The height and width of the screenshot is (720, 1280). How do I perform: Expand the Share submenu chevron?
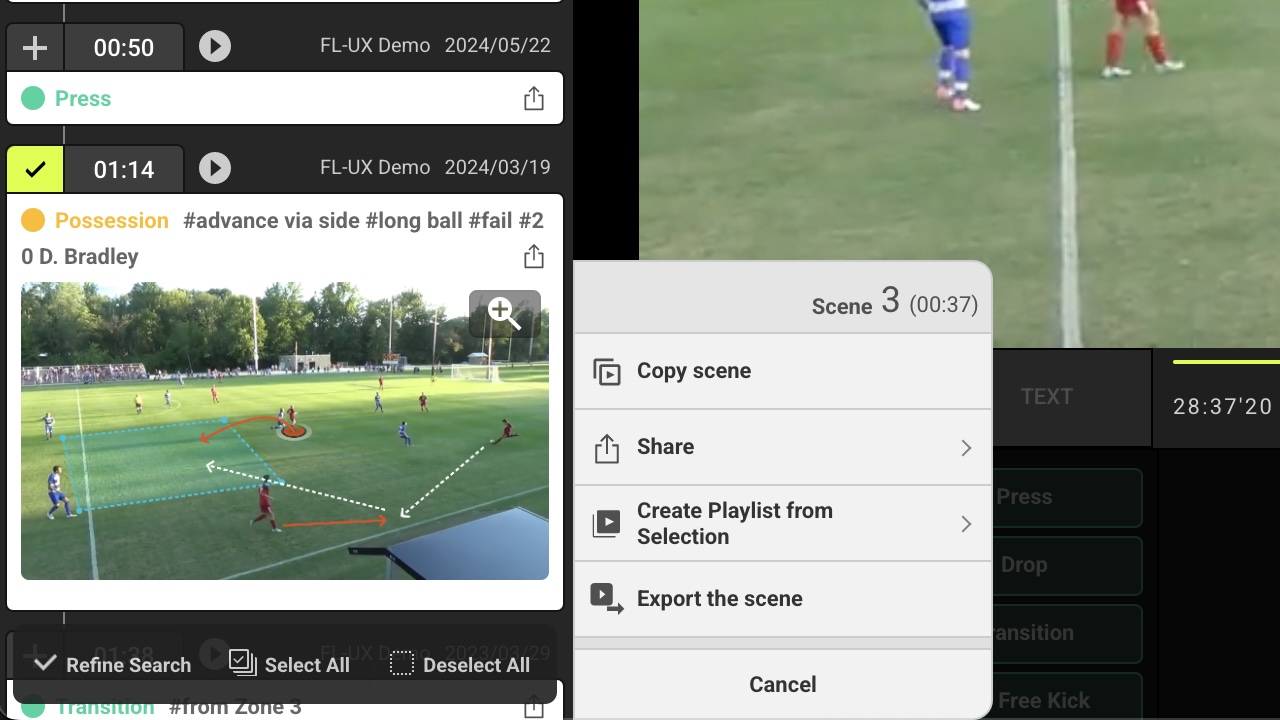pos(966,448)
